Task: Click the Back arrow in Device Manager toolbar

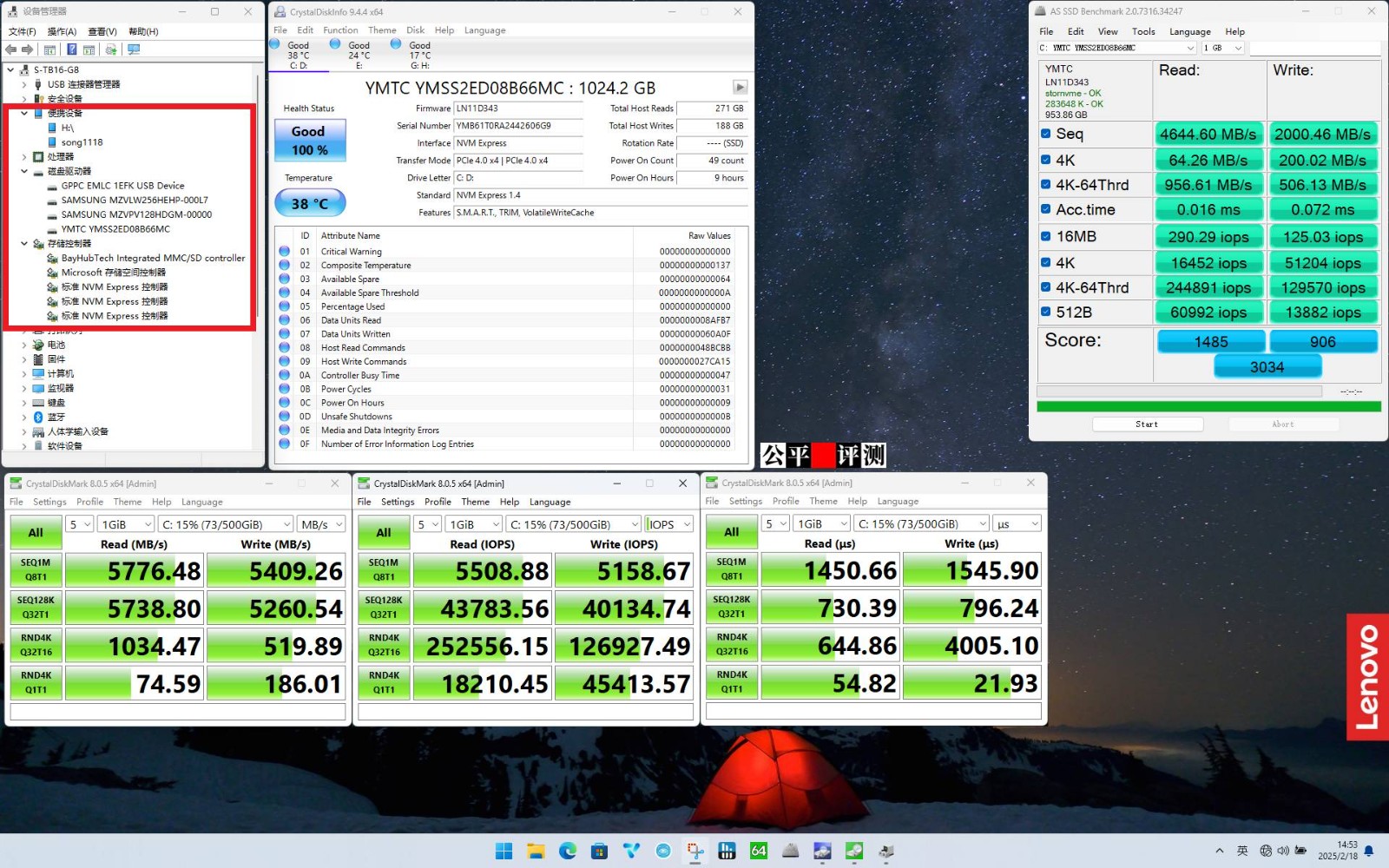Action: (11, 49)
